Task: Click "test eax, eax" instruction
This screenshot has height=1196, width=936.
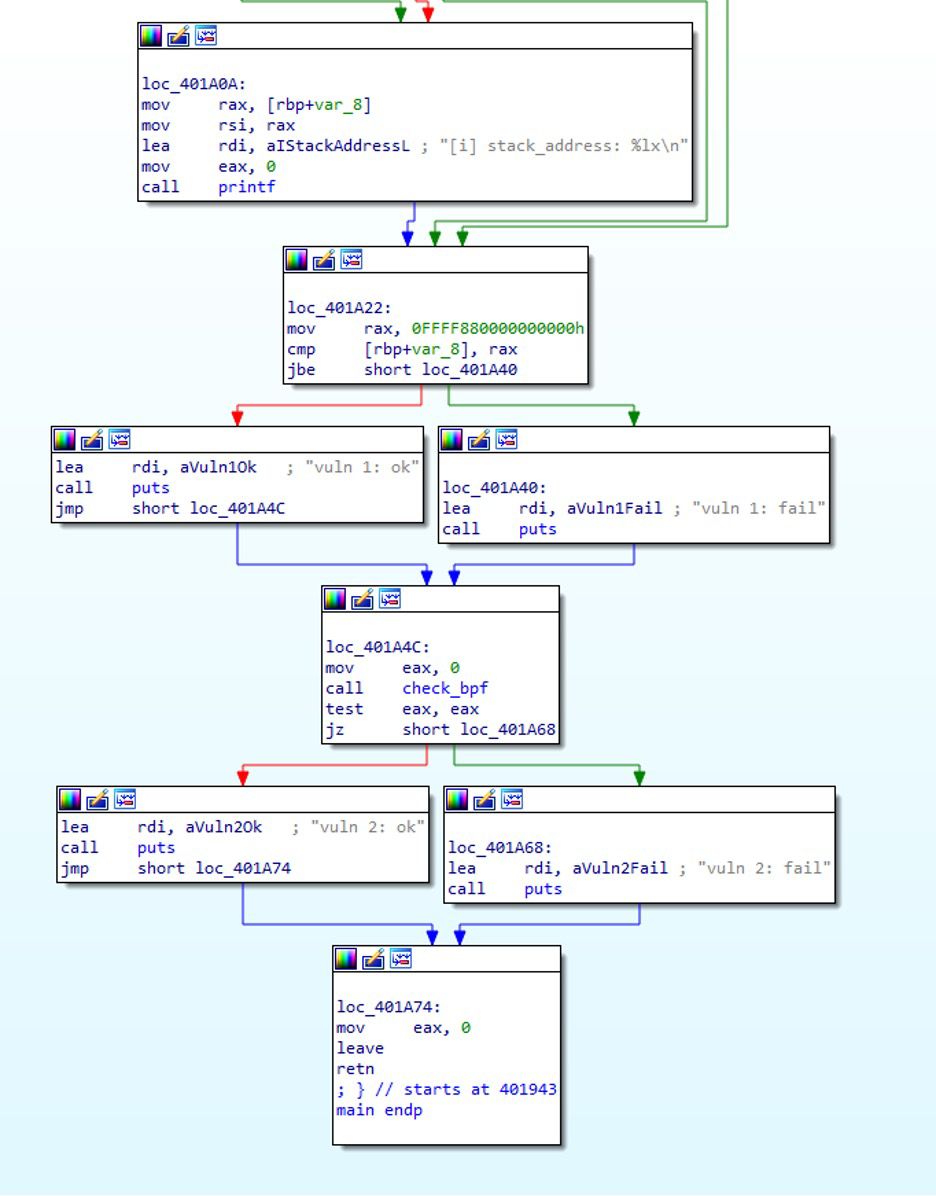Action: pos(402,709)
